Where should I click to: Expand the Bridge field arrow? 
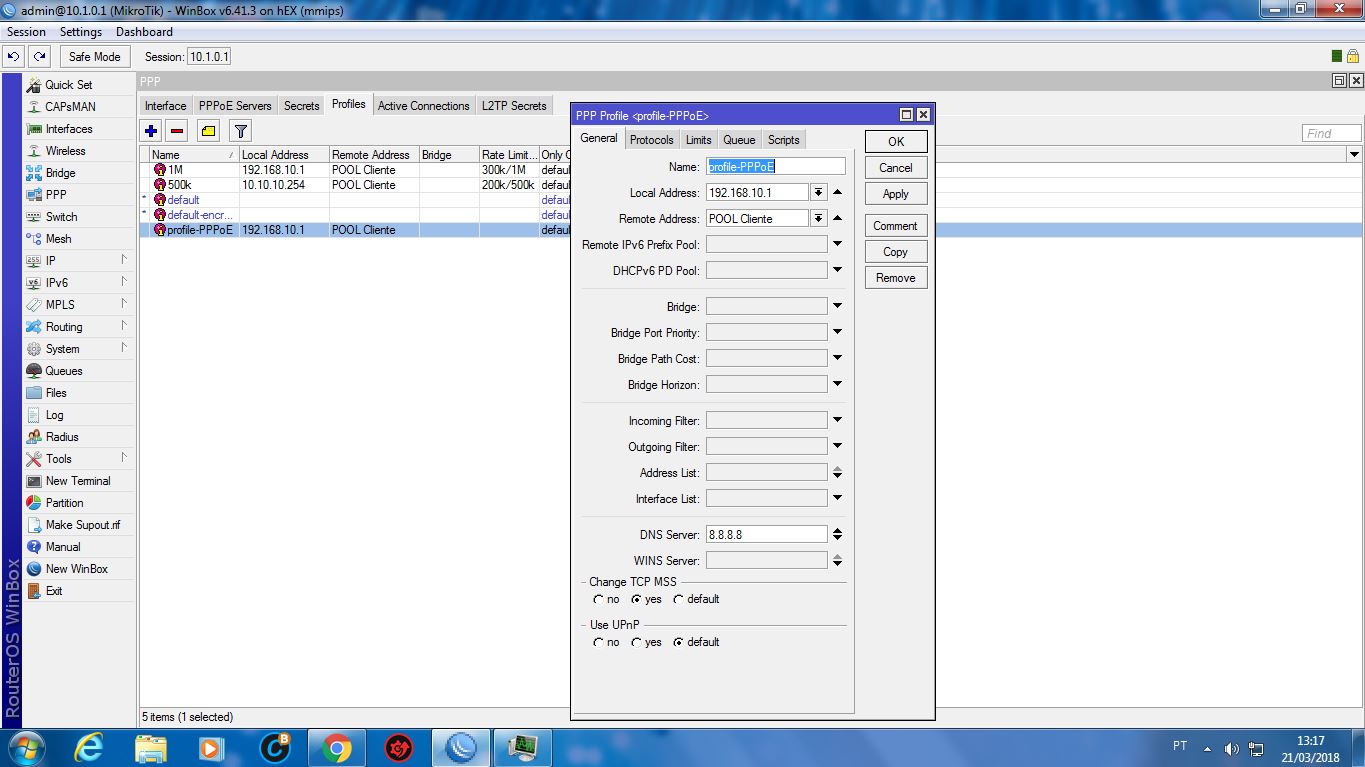tap(837, 306)
